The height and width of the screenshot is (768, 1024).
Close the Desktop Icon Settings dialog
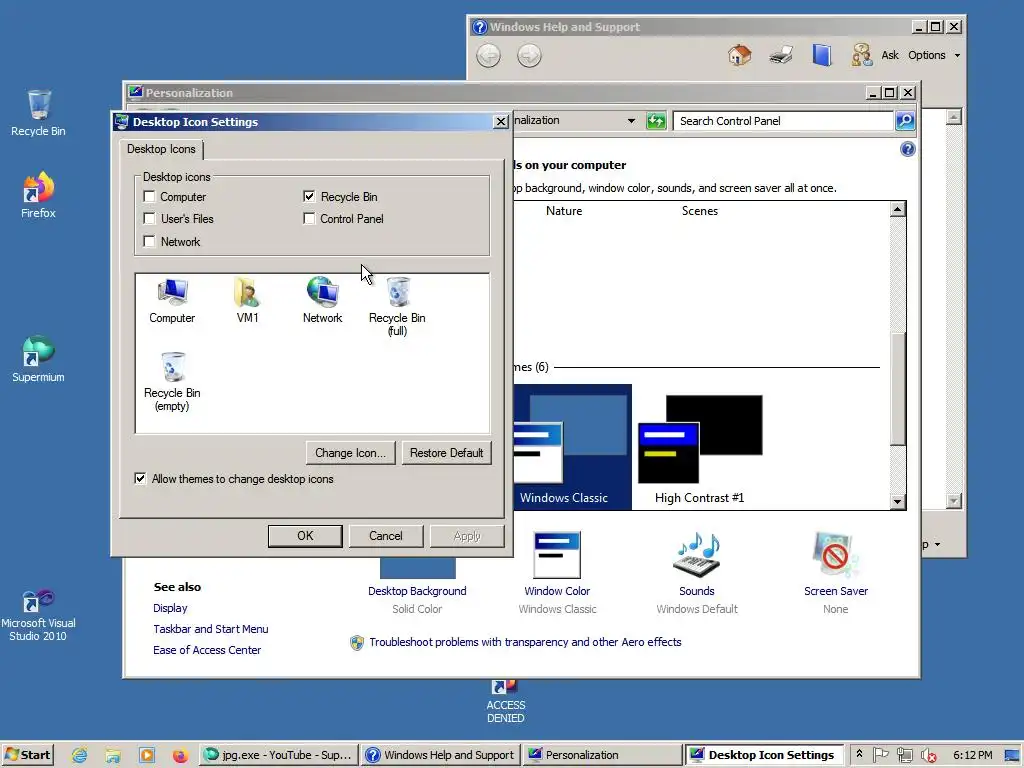pyautogui.click(x=500, y=121)
